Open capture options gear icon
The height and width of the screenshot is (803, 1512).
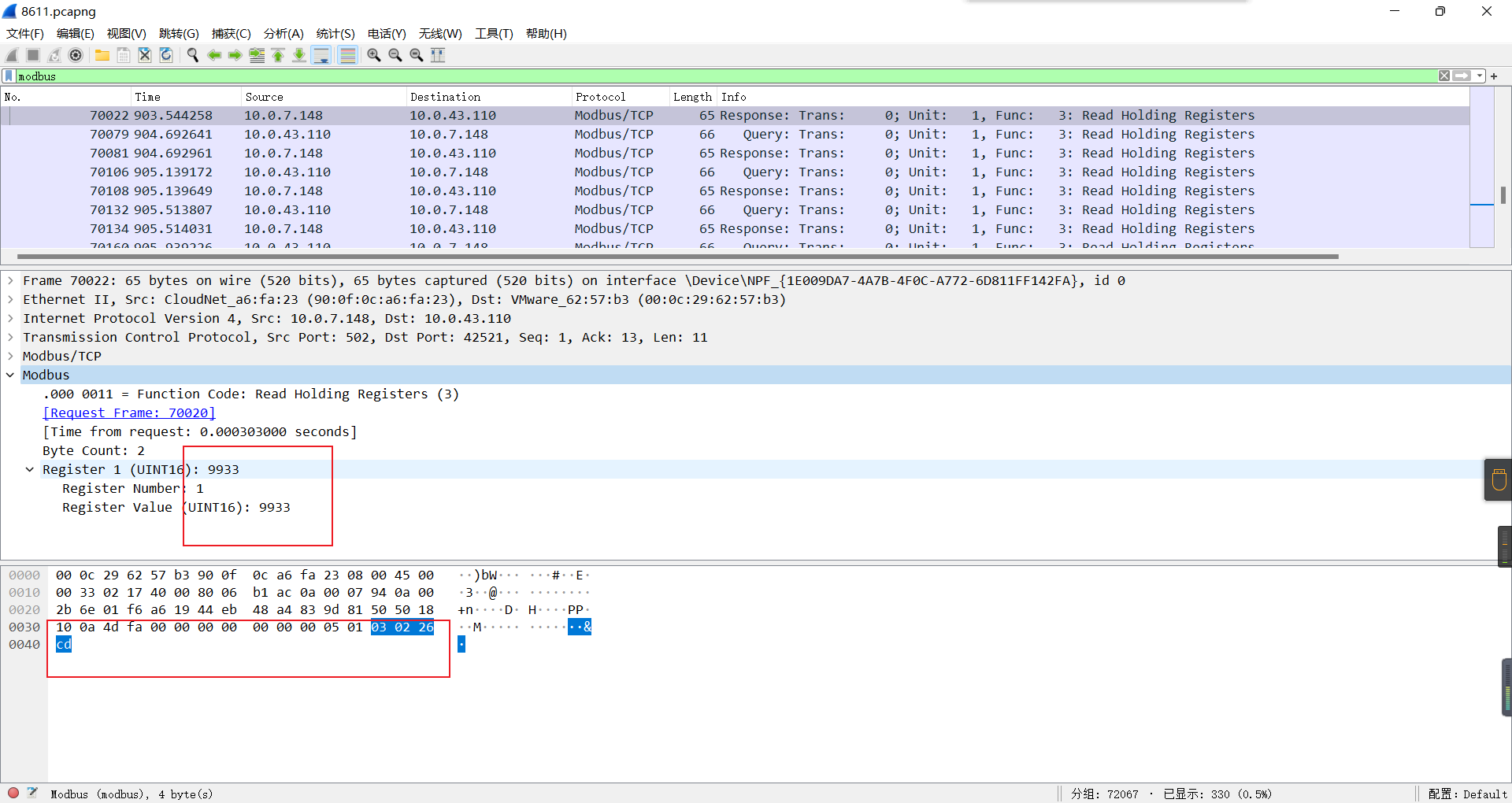tap(76, 55)
